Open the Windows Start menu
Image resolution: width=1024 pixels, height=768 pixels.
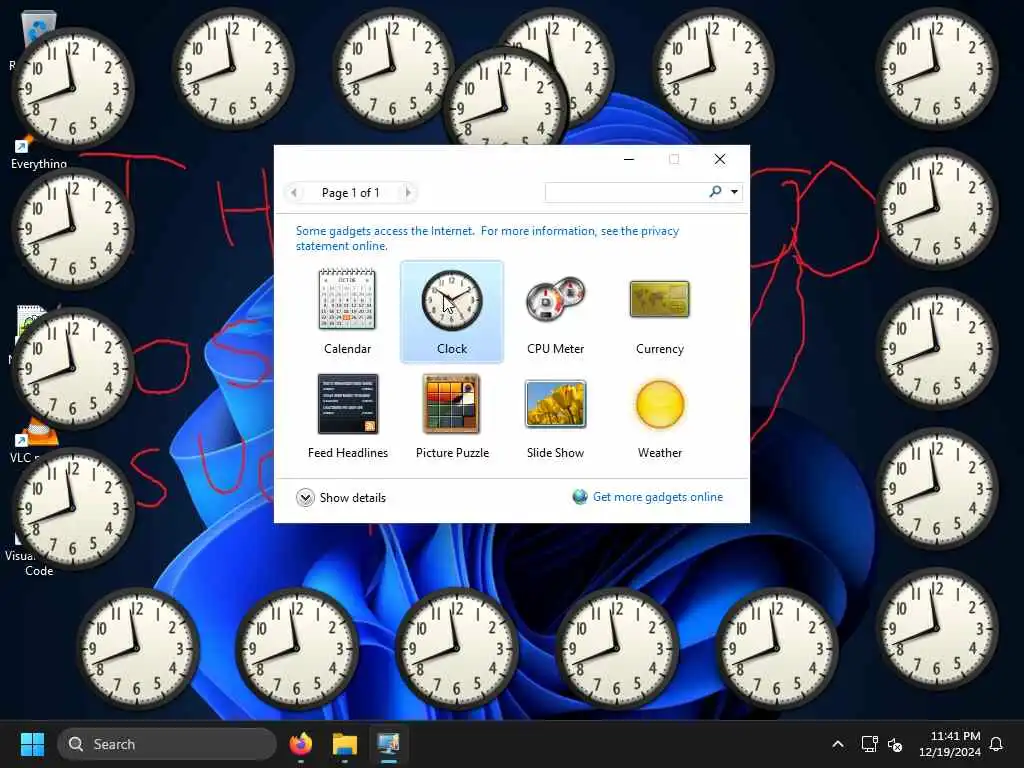click(x=32, y=744)
